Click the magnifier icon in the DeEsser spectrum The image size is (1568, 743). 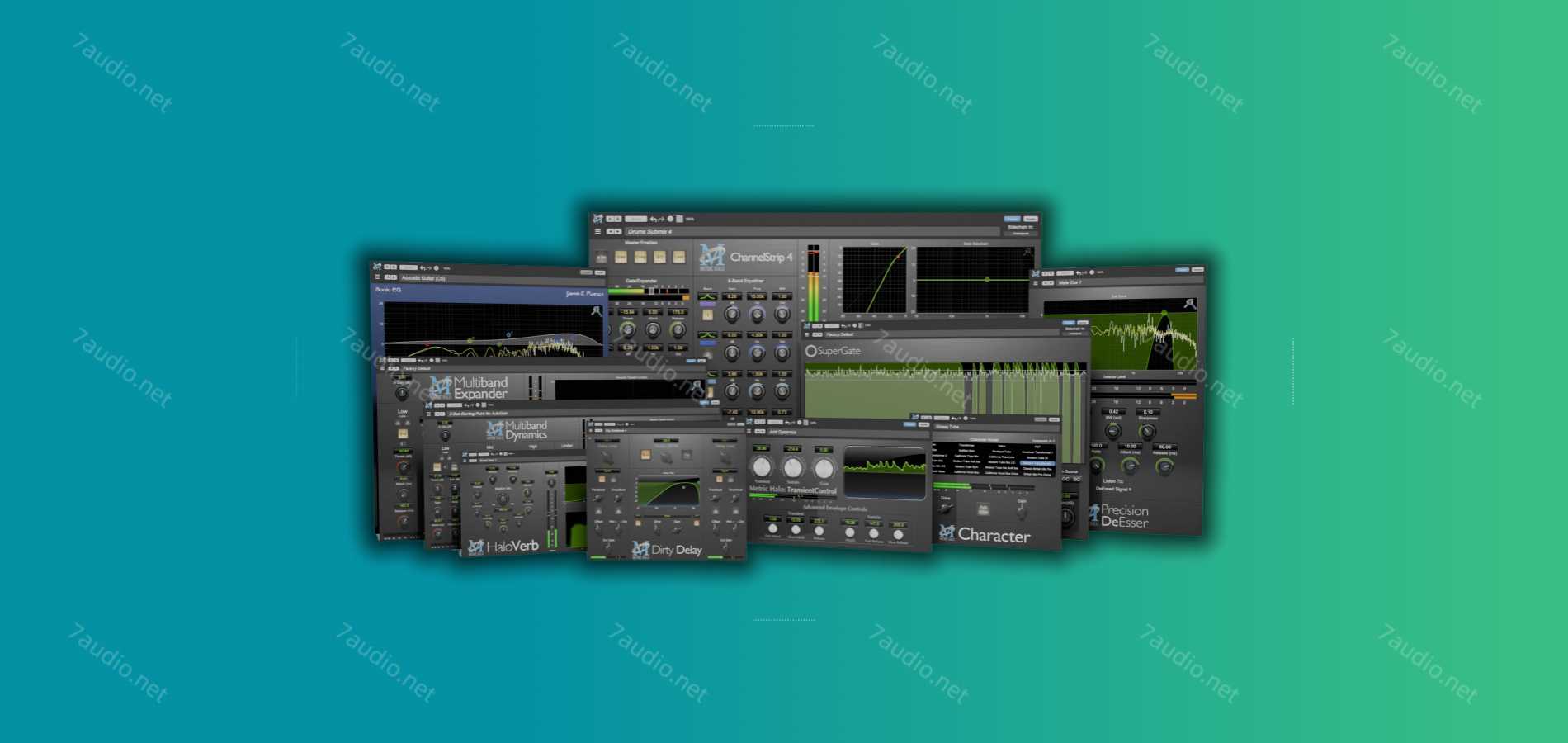[1190, 304]
